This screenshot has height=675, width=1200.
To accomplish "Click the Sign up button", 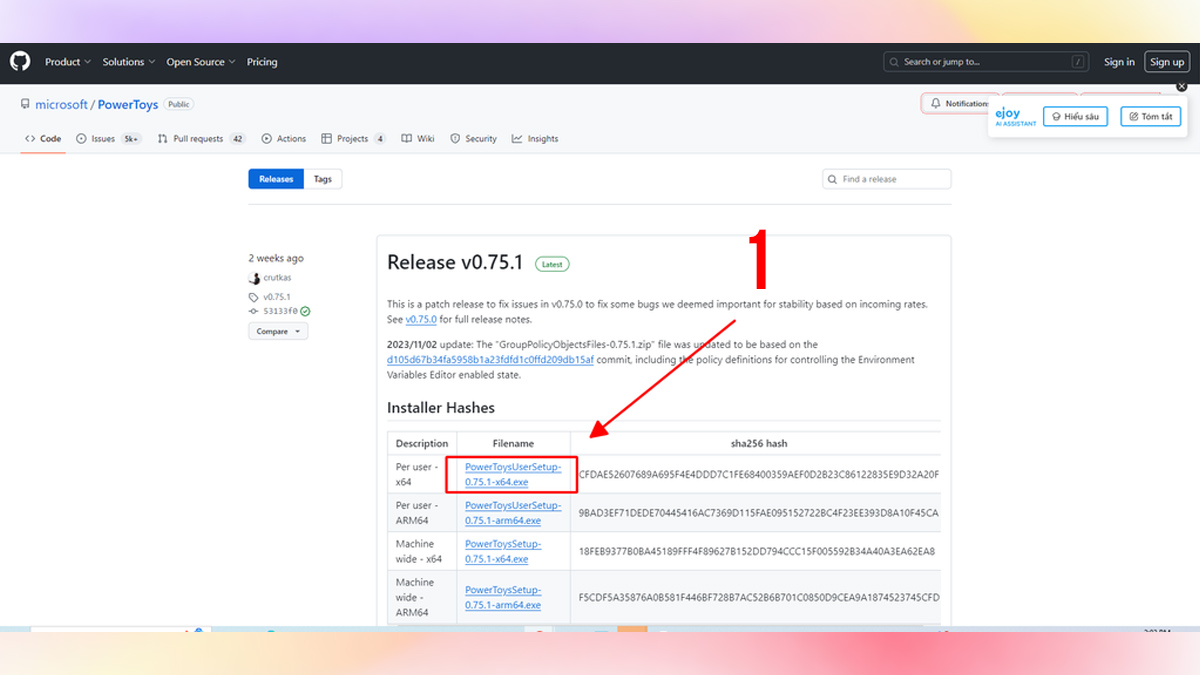I will (1166, 62).
